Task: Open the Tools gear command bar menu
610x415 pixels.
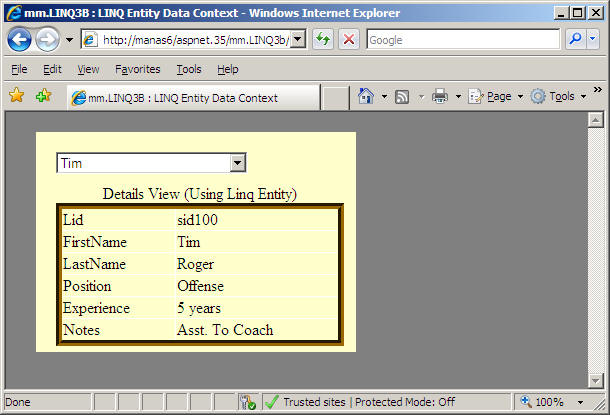Action: pyautogui.click(x=559, y=96)
